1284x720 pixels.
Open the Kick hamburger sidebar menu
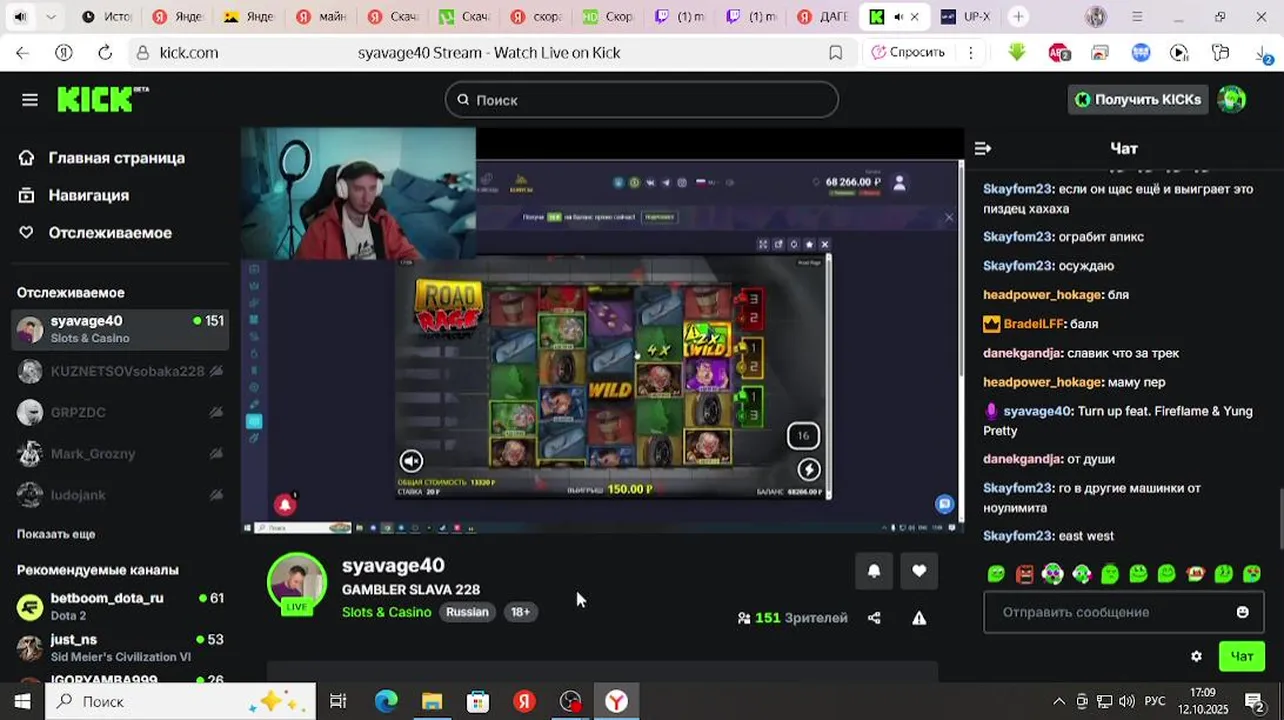[30, 100]
